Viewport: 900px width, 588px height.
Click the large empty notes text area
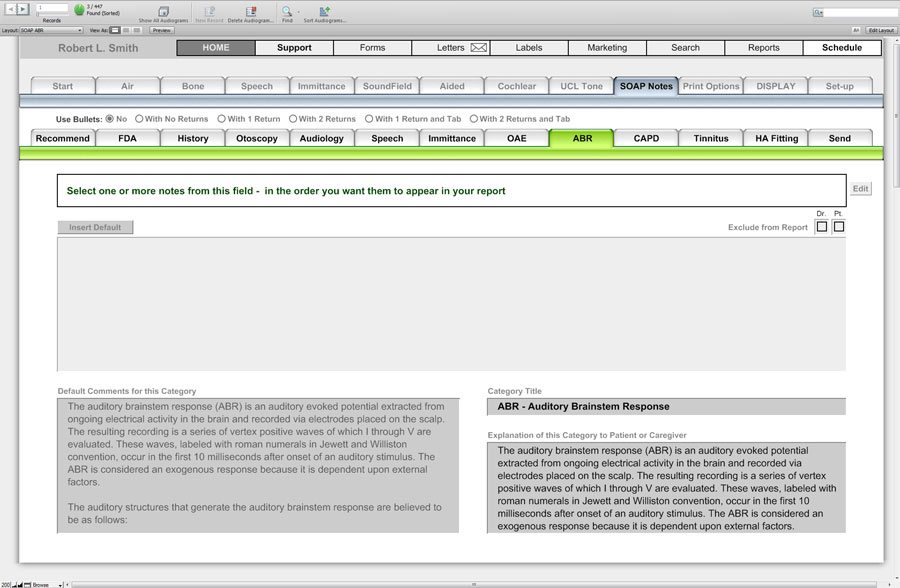pyautogui.click(x=451, y=304)
